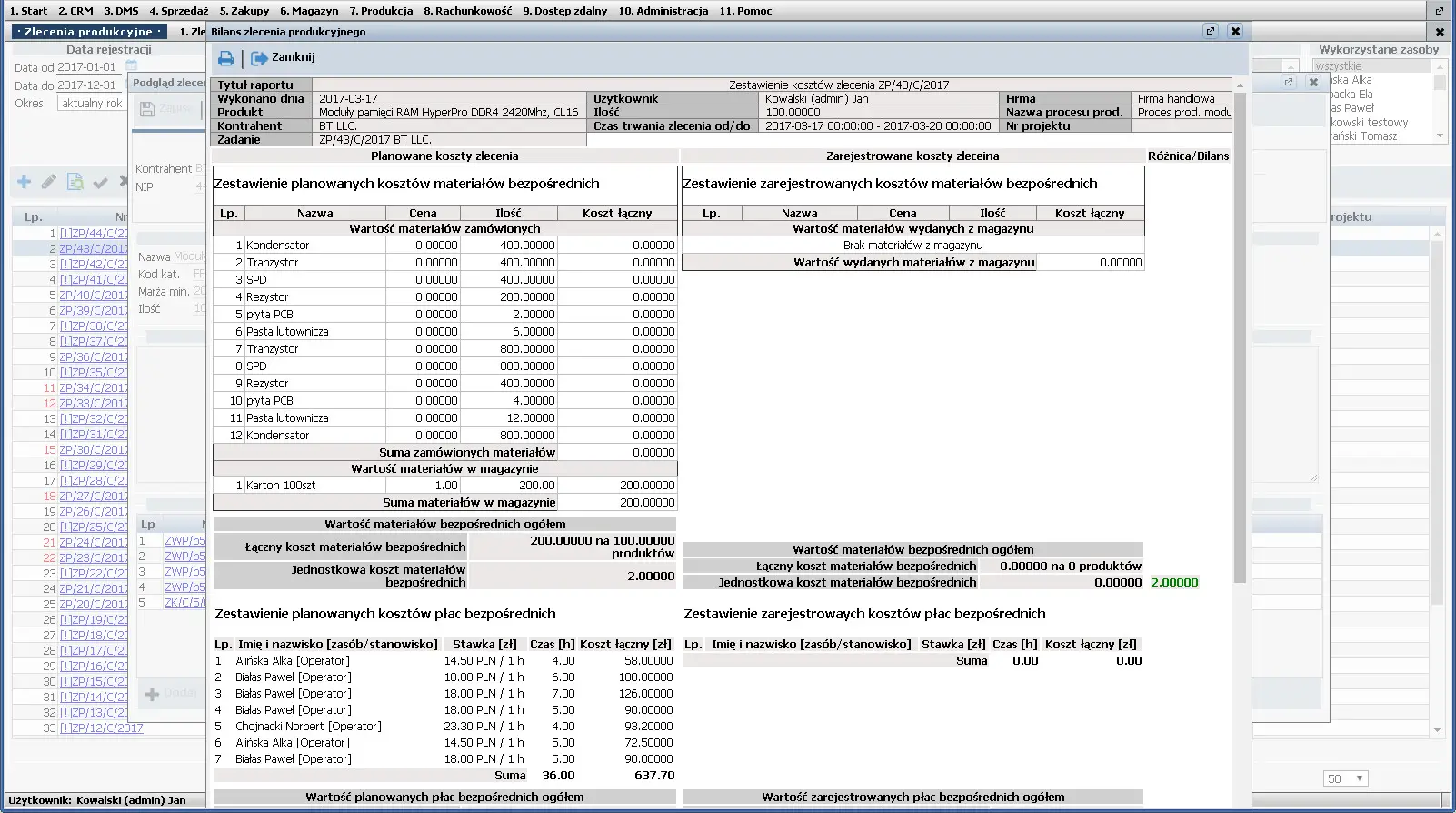Click the pencil edit icon in the orders toolbar

click(x=49, y=182)
